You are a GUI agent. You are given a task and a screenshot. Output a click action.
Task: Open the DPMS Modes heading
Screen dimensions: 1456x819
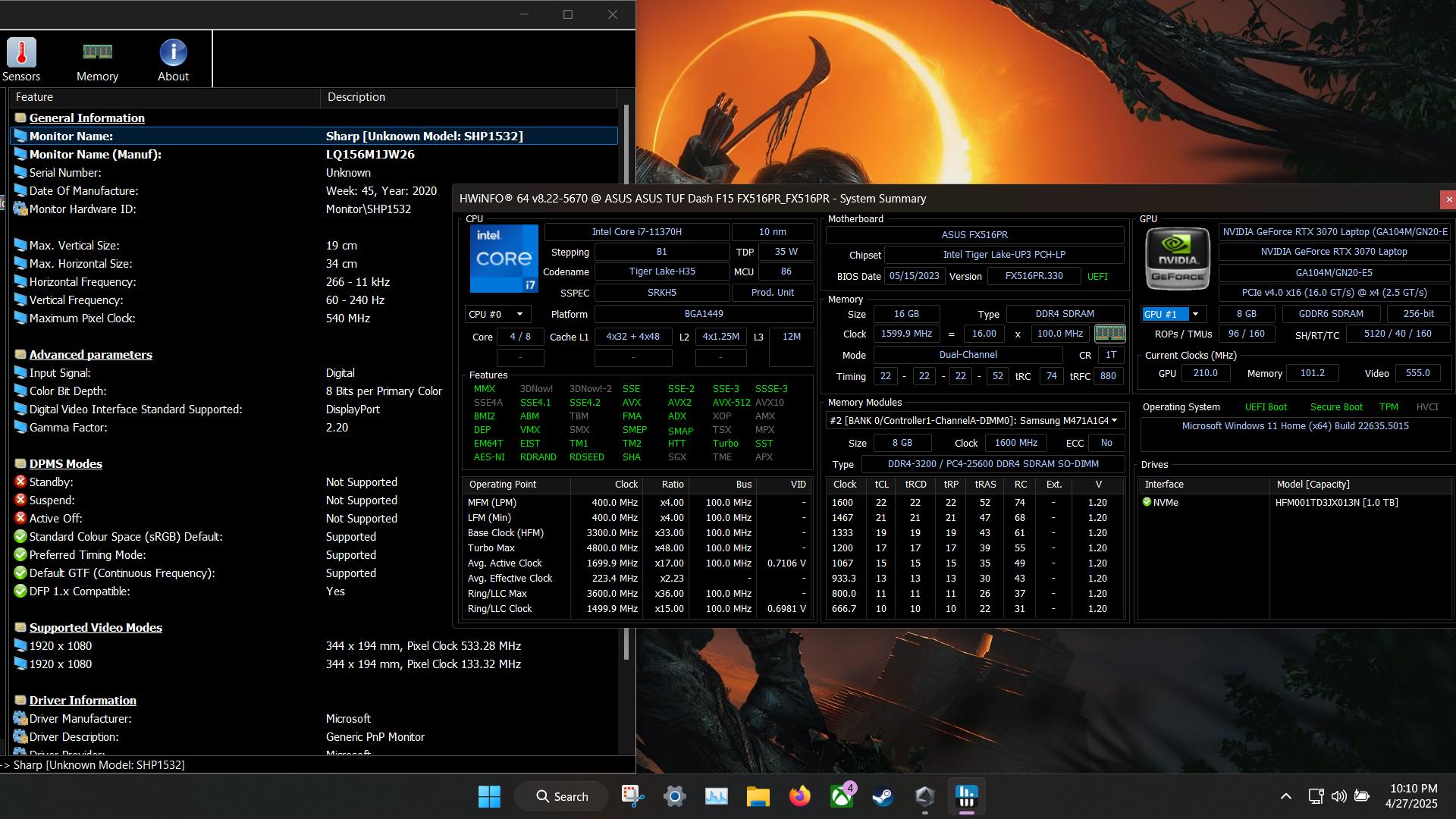[65, 463]
